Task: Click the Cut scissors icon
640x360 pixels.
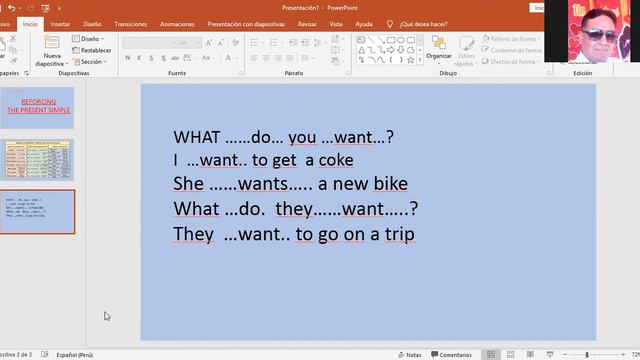Action: (13, 38)
